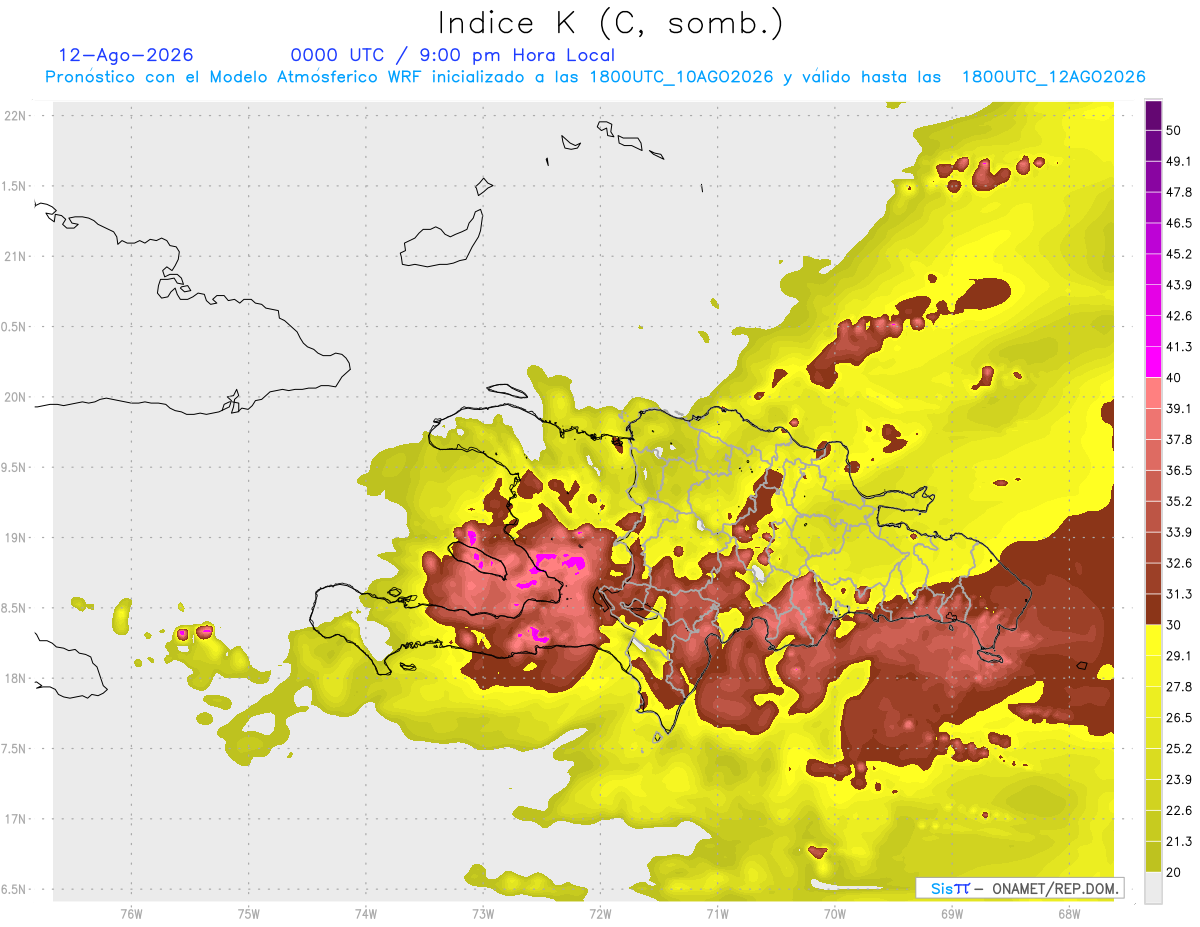Click the '22N' latitude label
Screen dimensions: 1200x927
pyautogui.click(x=15, y=116)
